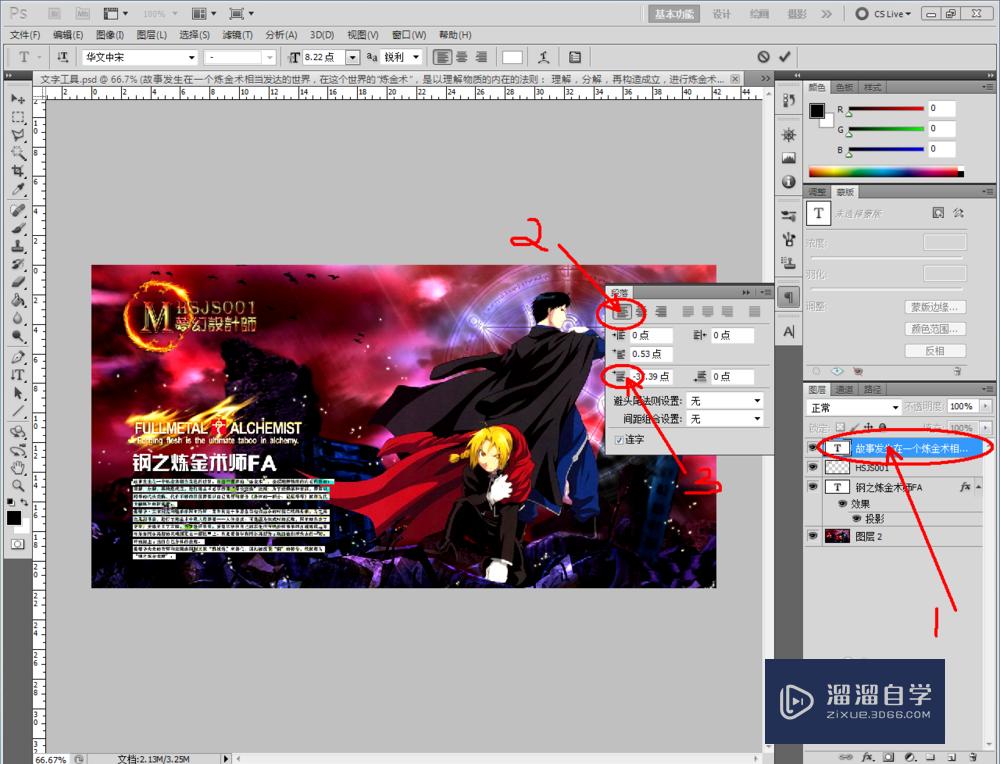Cancel current edits with the circle-slash icon
1000x764 pixels.
(x=764, y=57)
